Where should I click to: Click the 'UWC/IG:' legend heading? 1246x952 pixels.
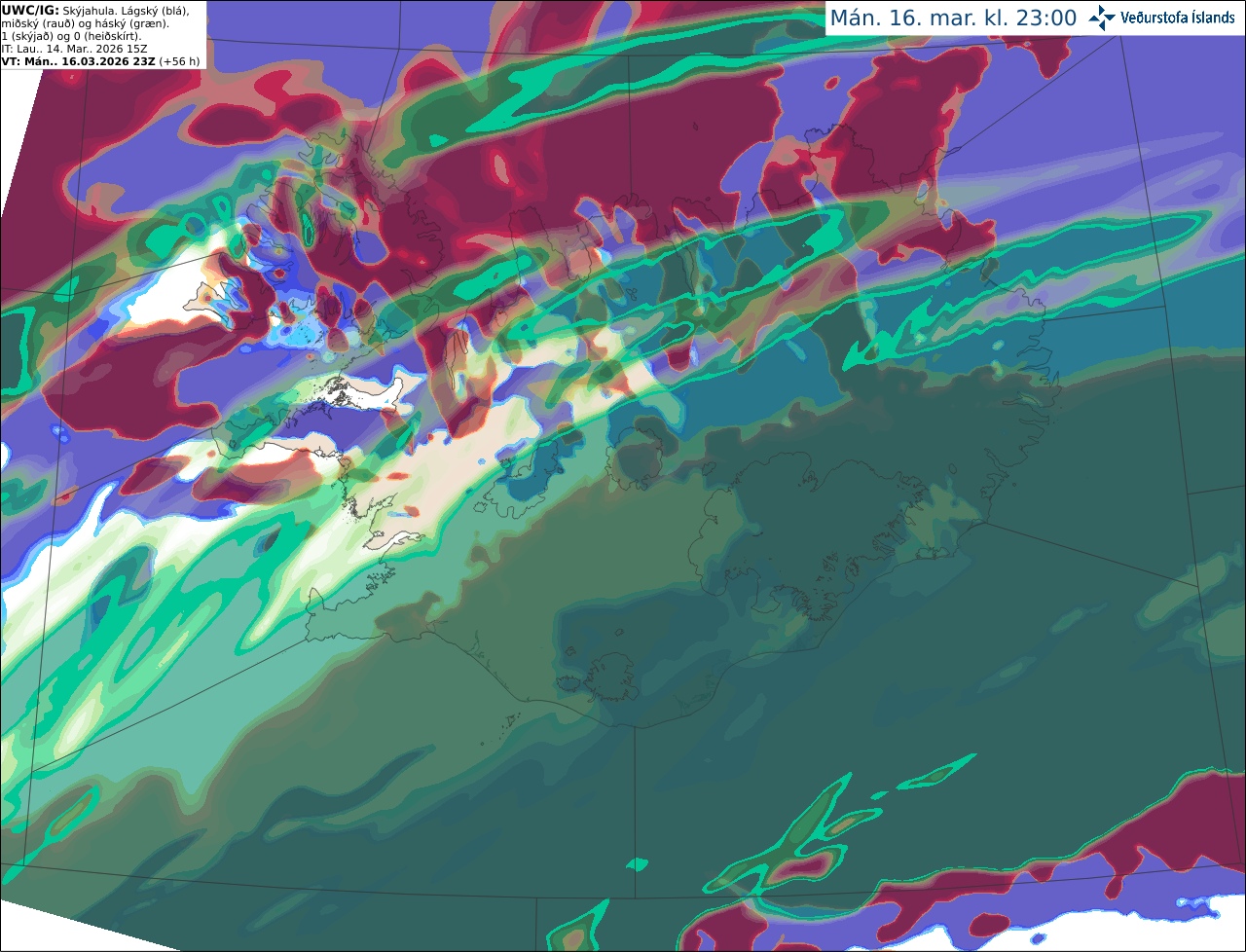pos(30,10)
